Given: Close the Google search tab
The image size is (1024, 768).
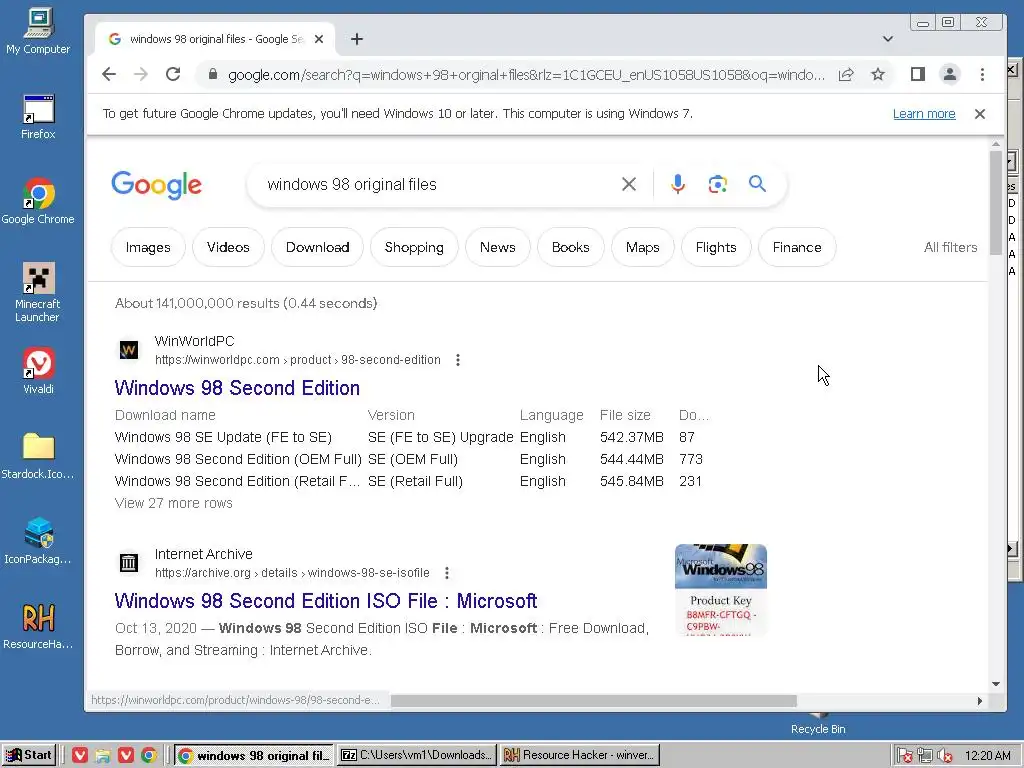Looking at the screenshot, I should click(x=319, y=39).
